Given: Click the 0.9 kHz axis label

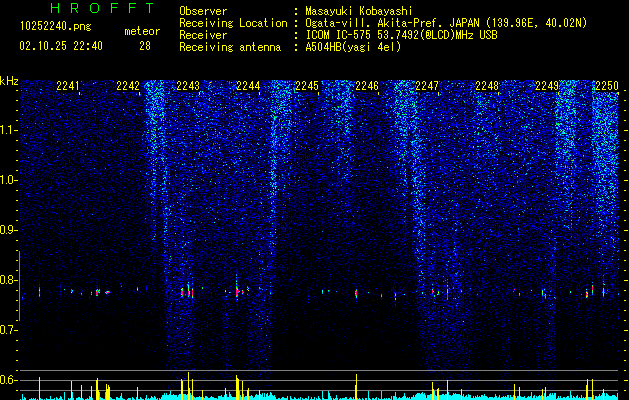Looking at the screenshot, I should click(8, 230).
